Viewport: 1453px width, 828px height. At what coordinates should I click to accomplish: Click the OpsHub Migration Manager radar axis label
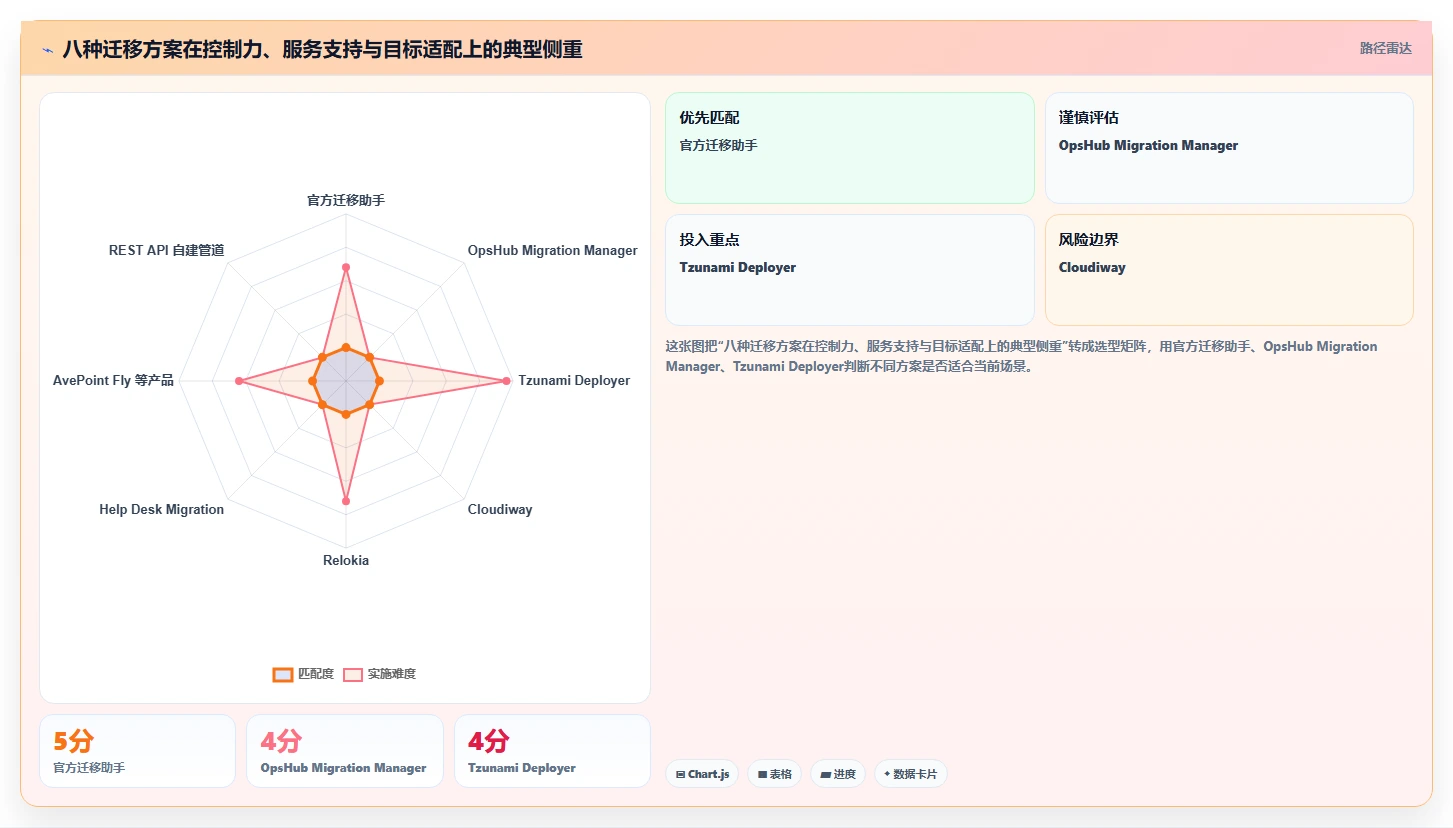coord(552,250)
